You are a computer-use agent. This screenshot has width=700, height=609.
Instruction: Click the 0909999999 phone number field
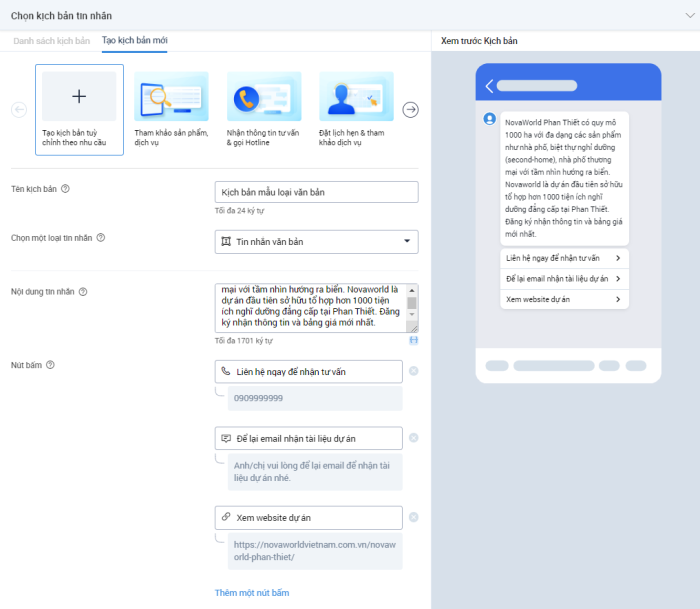coord(315,398)
